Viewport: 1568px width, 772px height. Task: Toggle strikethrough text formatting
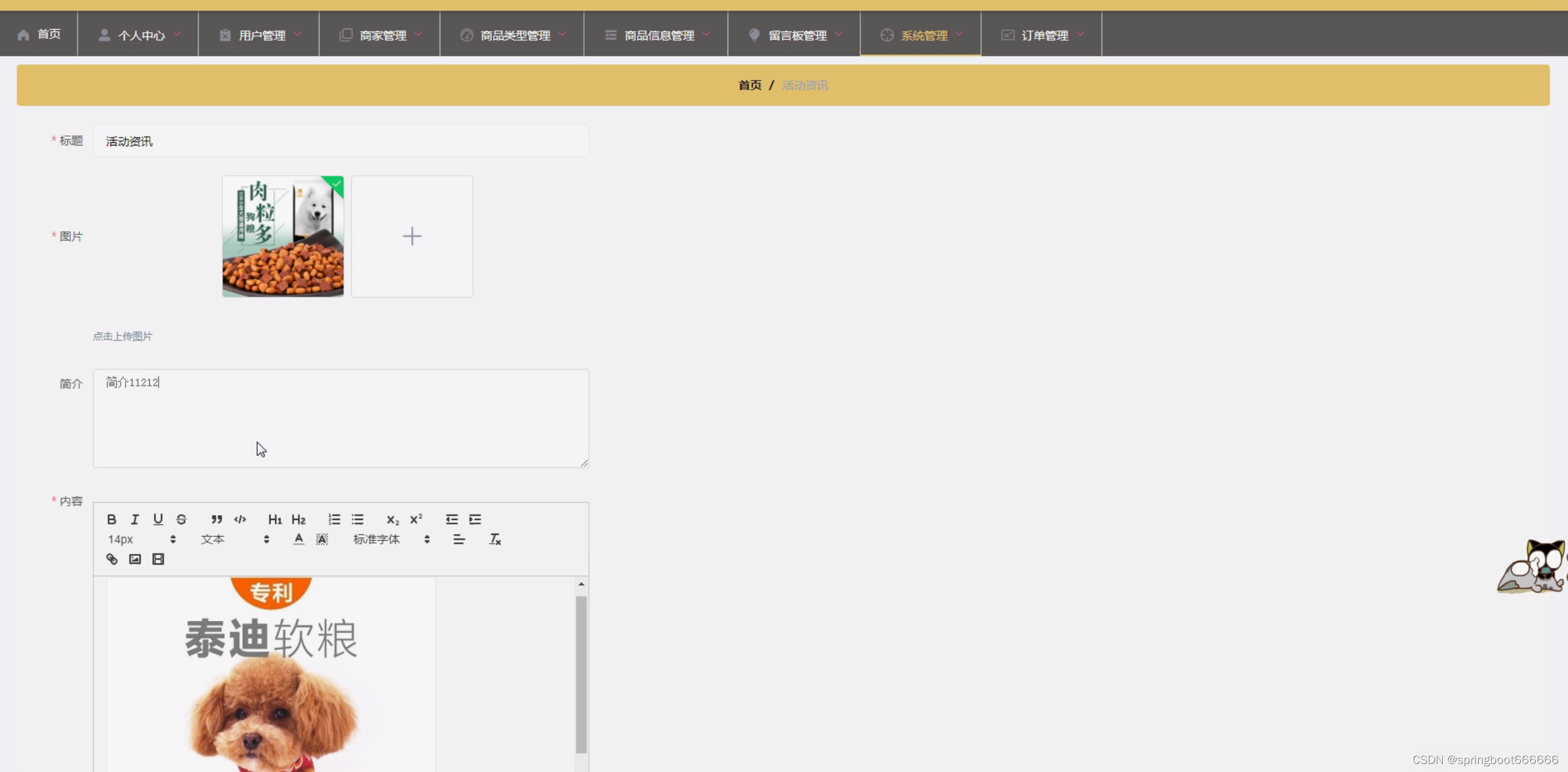coord(181,519)
